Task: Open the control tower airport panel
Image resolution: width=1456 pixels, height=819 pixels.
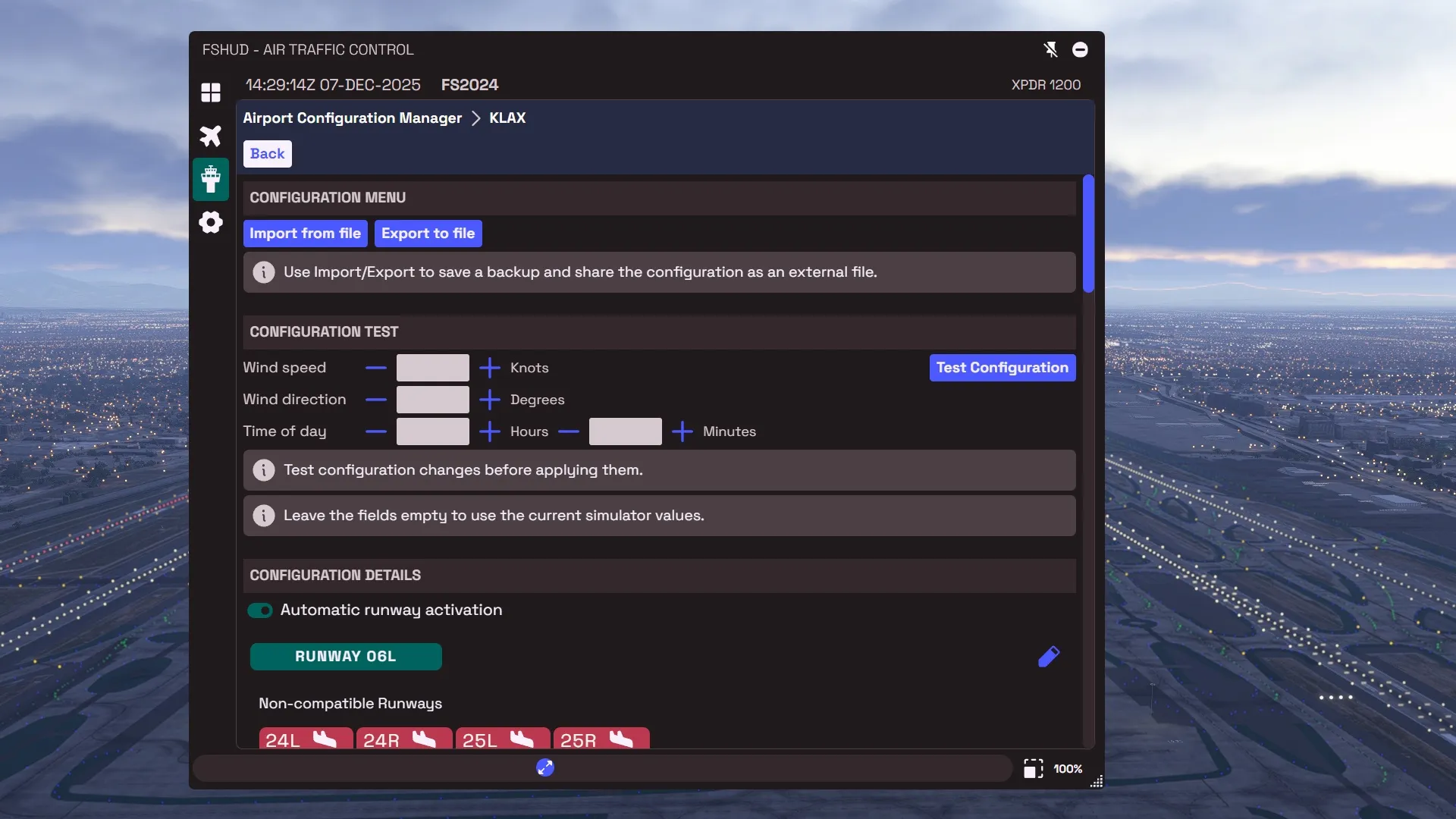Action: [x=211, y=180]
